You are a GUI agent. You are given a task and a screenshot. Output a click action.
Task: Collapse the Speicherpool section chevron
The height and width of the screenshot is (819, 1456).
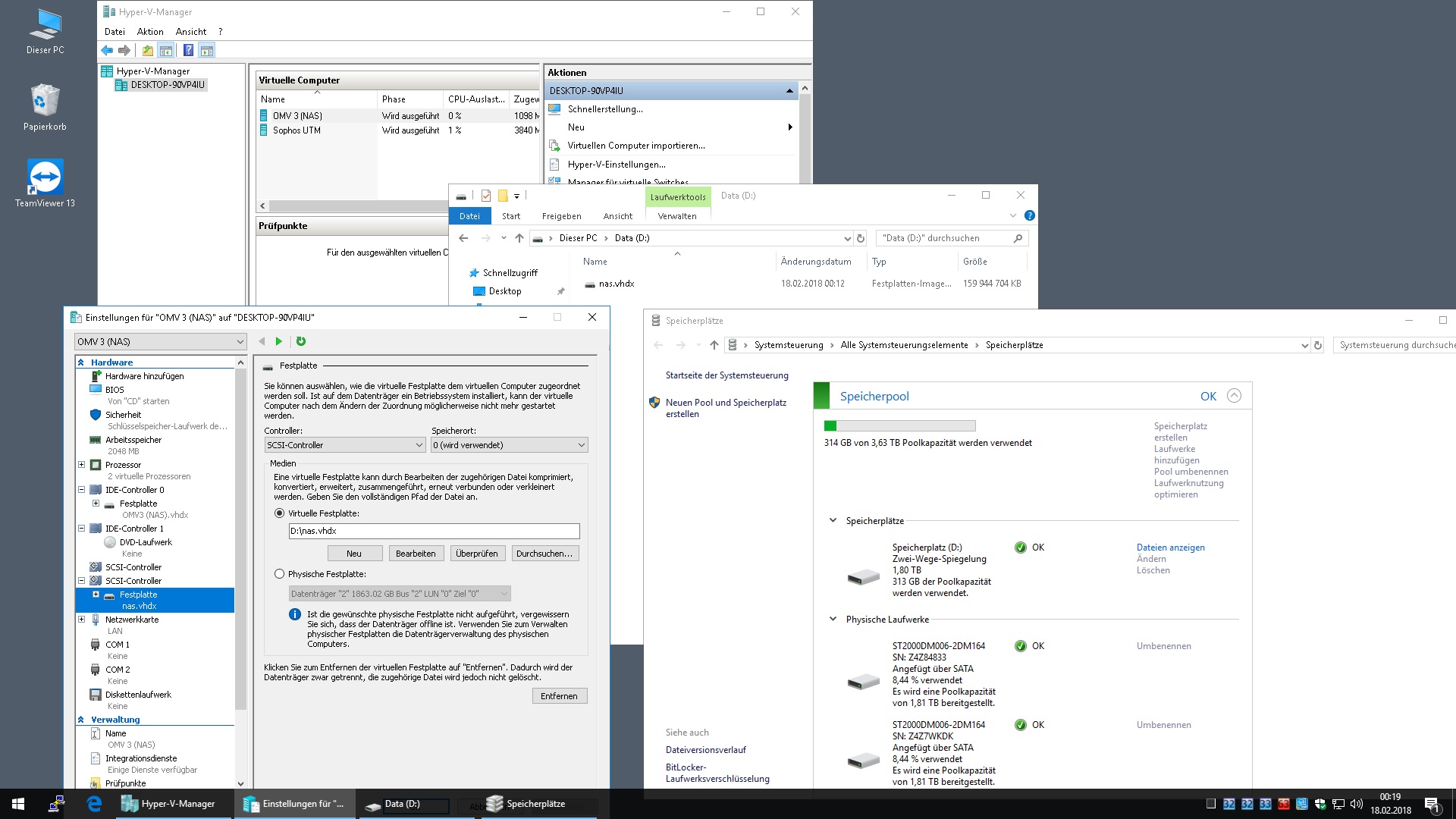coord(1234,396)
